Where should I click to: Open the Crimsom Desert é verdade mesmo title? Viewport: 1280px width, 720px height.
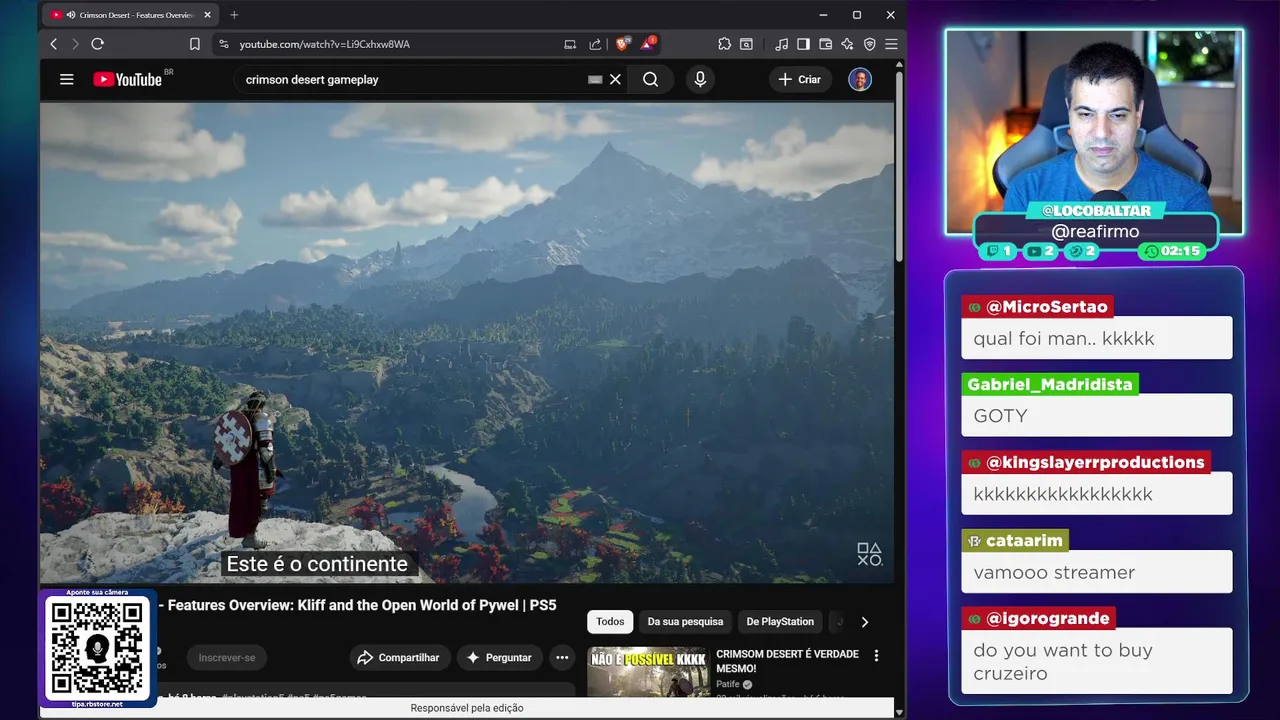pos(787,661)
